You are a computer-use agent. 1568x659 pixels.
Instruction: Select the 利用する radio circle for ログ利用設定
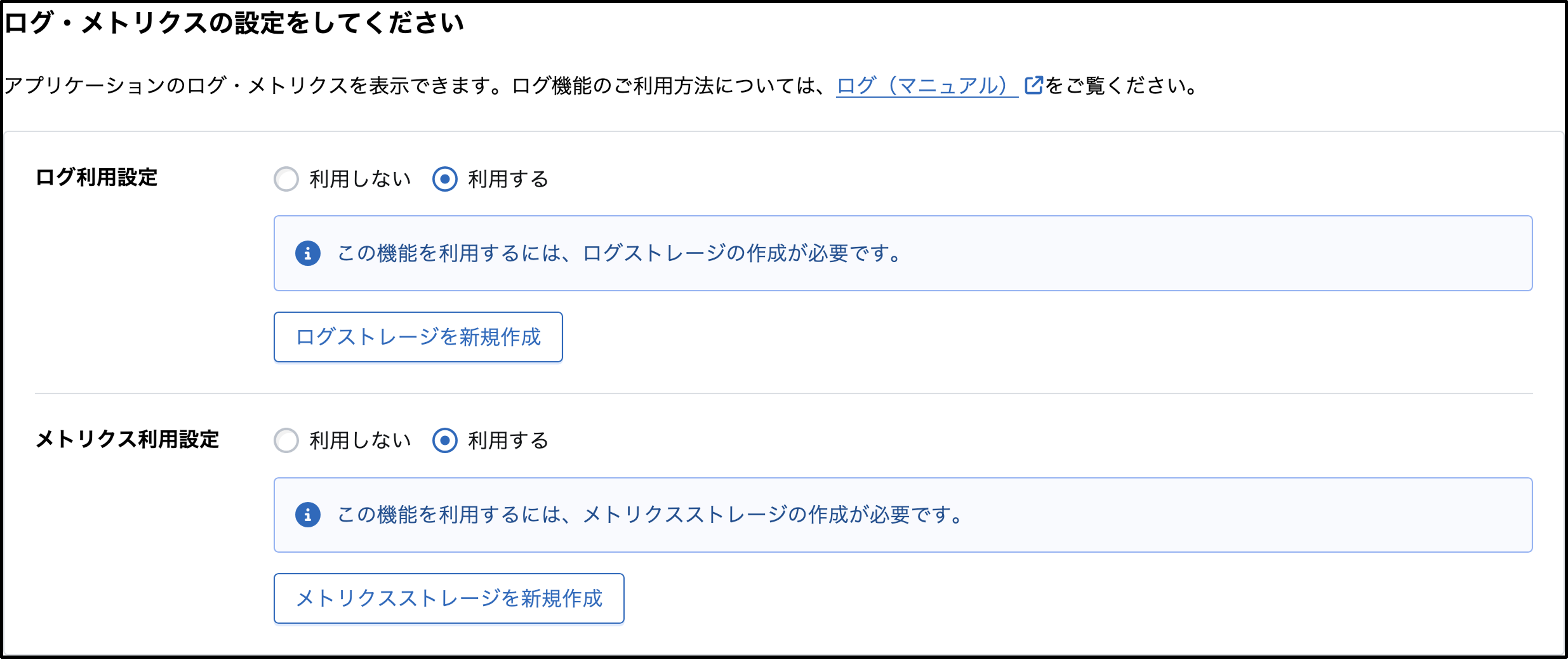(445, 179)
